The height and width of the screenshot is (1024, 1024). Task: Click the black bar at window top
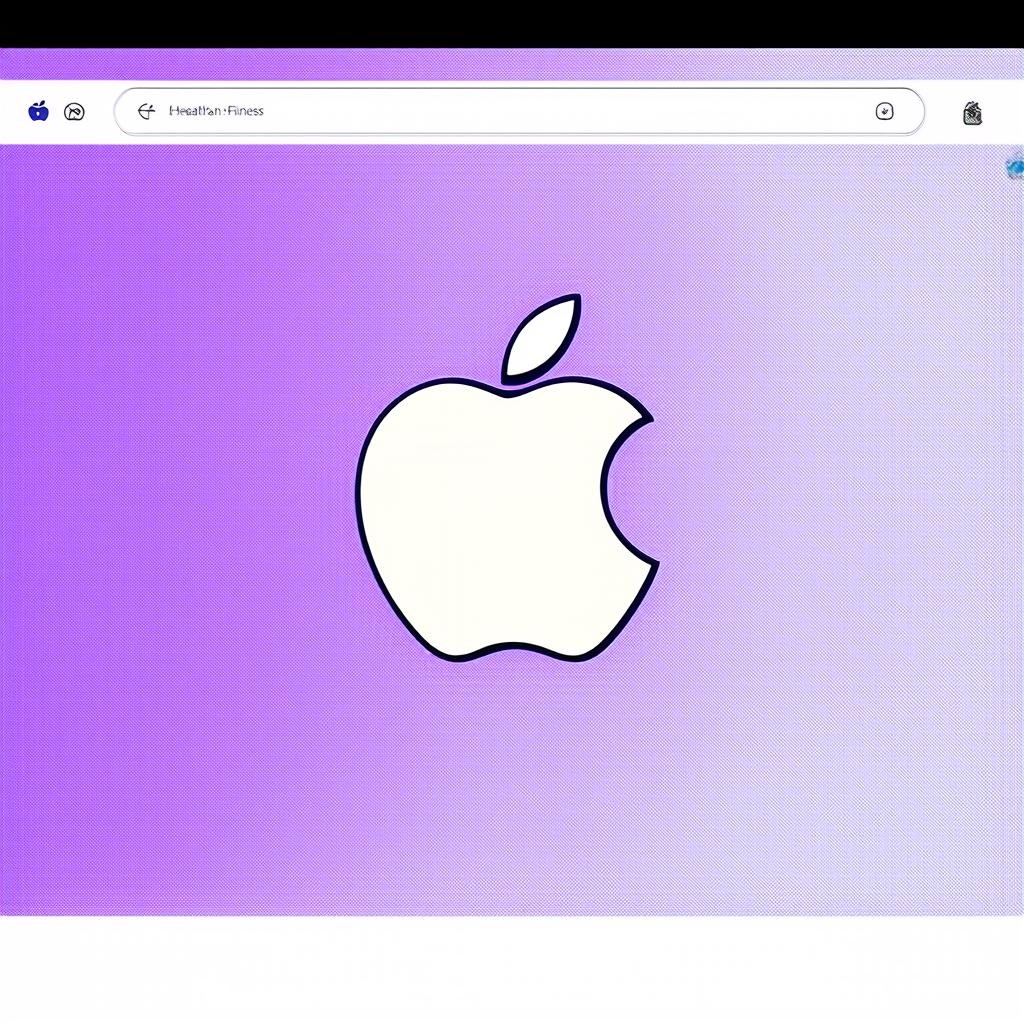[x=512, y=24]
